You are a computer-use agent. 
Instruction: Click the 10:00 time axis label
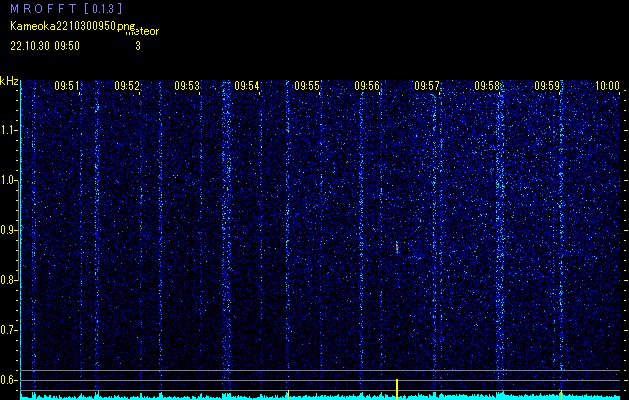click(x=607, y=85)
